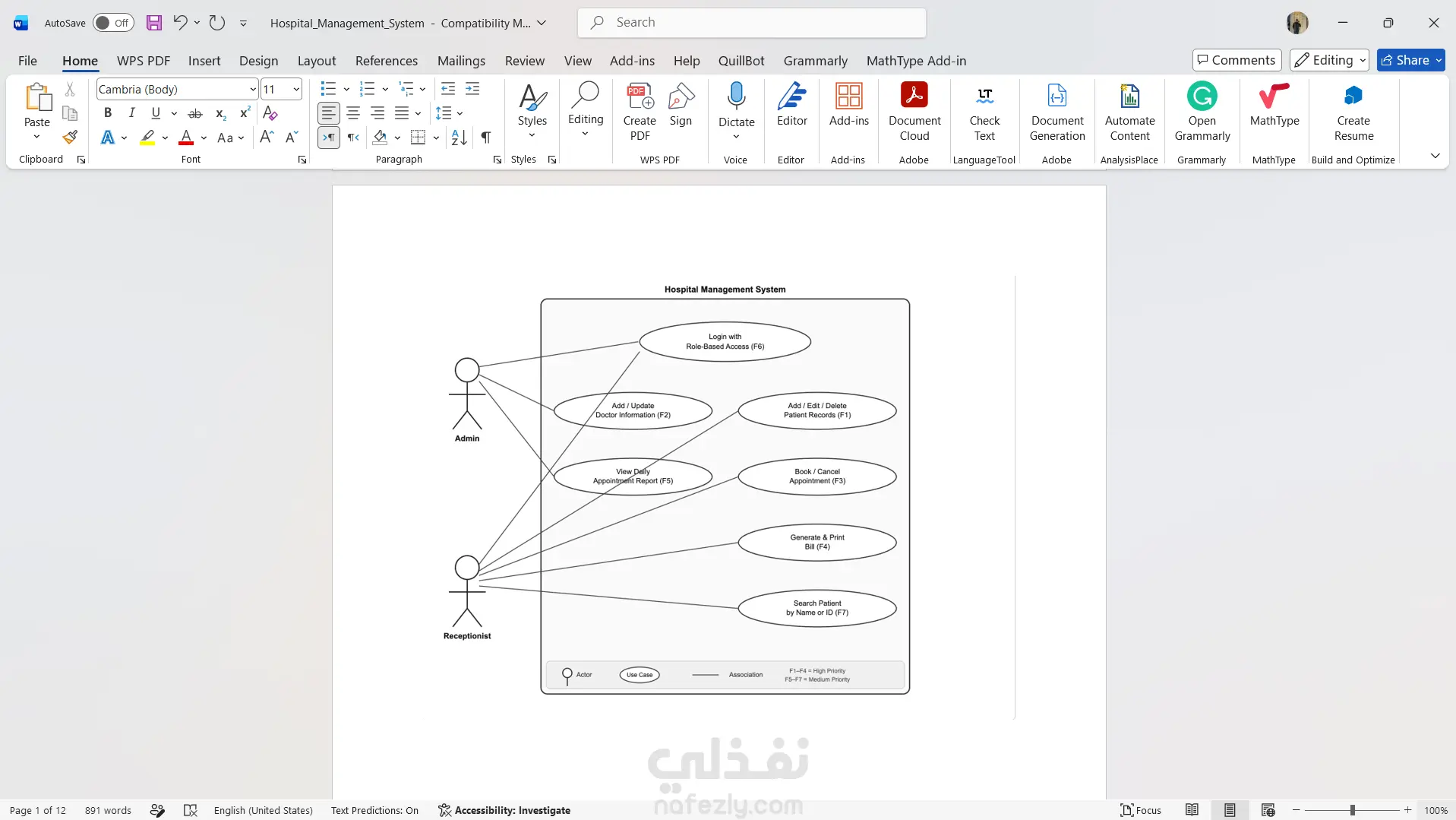Click the Comments button
Image resolution: width=1456 pixels, height=820 pixels.
[x=1236, y=60]
